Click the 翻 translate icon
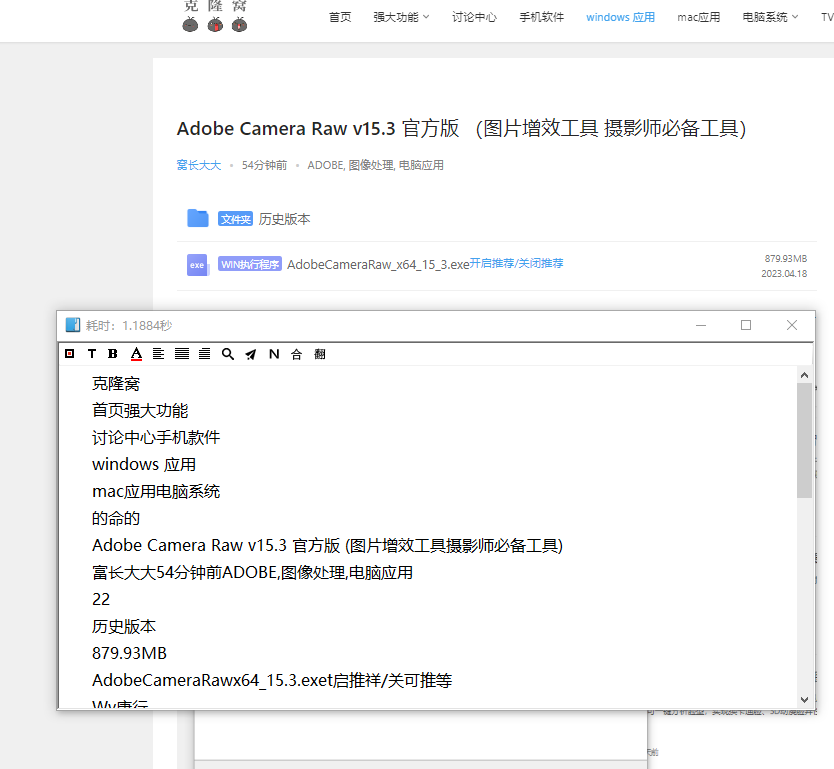The width and height of the screenshot is (834, 769). pyautogui.click(x=320, y=354)
